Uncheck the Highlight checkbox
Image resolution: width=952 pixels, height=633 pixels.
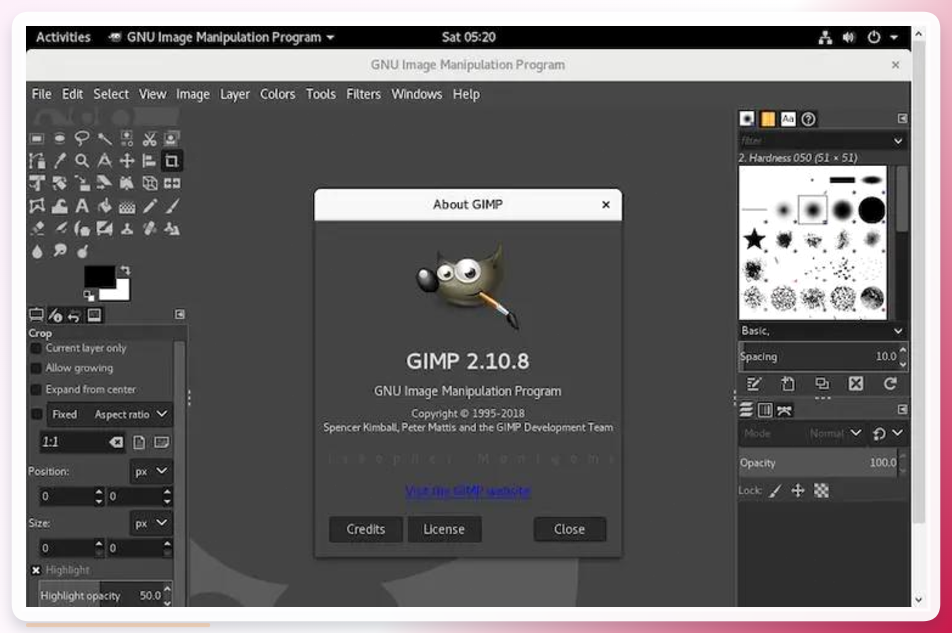36,570
